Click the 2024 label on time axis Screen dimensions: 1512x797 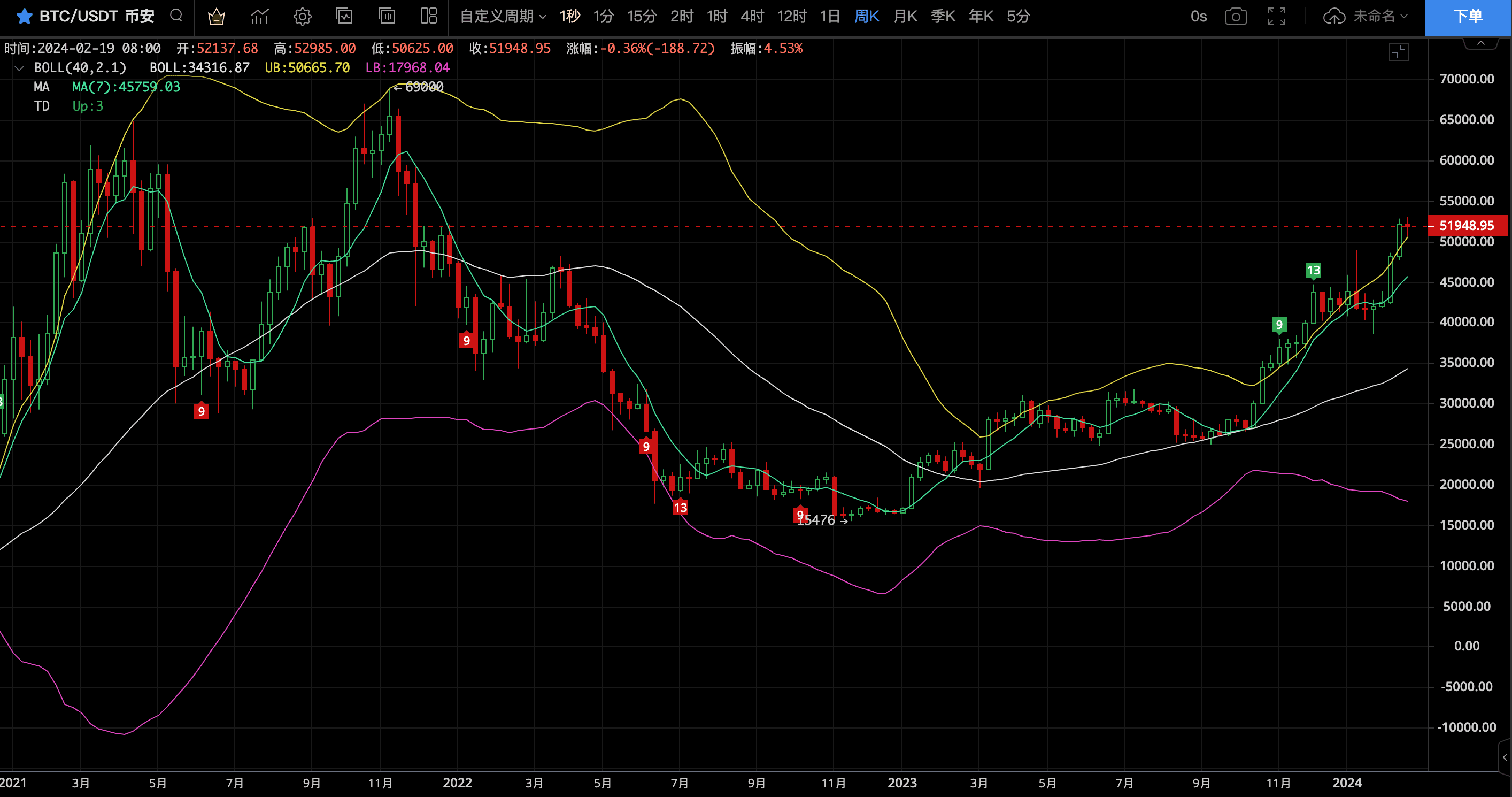[1347, 783]
